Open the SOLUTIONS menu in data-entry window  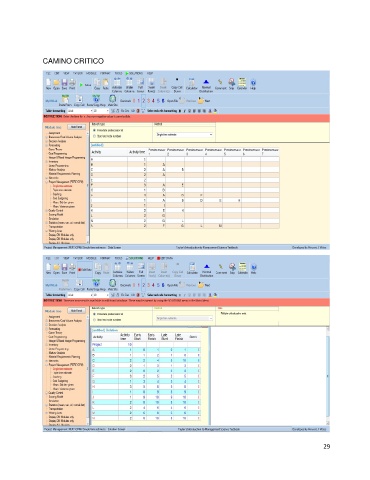(134, 73)
